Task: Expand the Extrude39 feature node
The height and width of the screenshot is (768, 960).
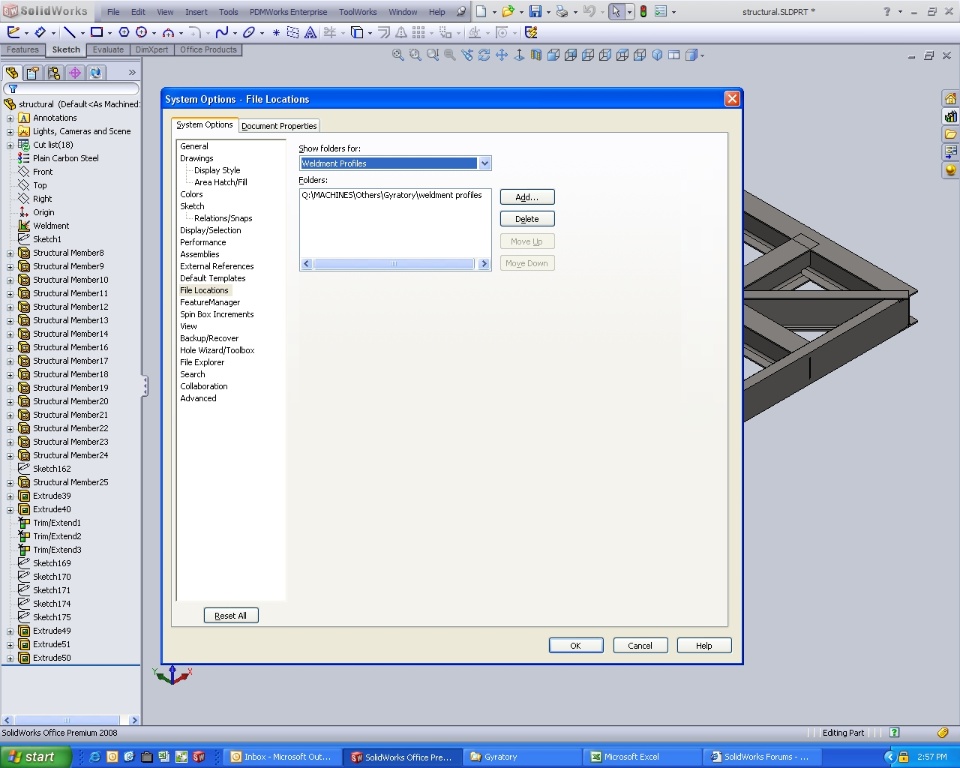Action: 10,496
